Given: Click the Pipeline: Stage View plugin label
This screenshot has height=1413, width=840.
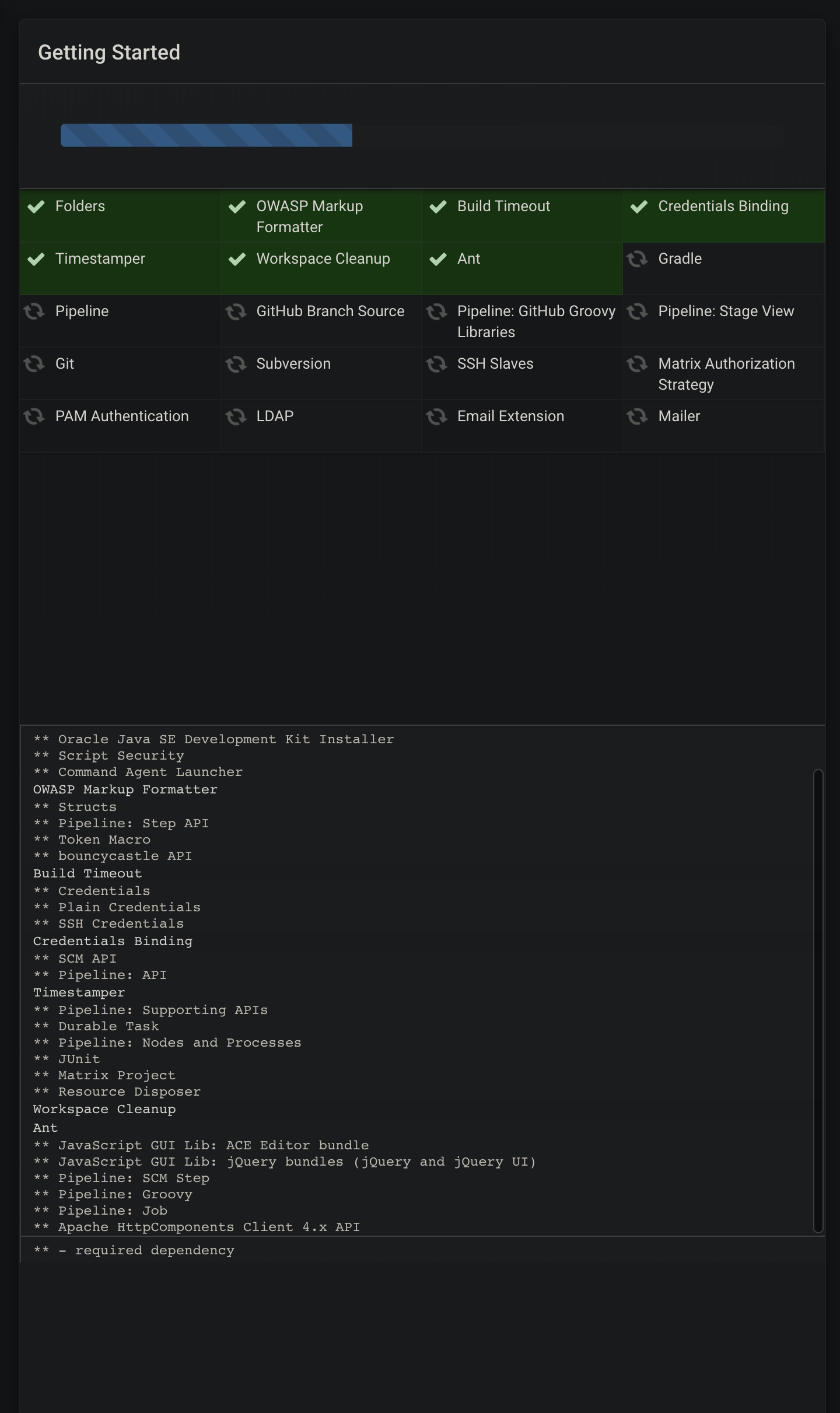Looking at the screenshot, I should pyautogui.click(x=726, y=311).
